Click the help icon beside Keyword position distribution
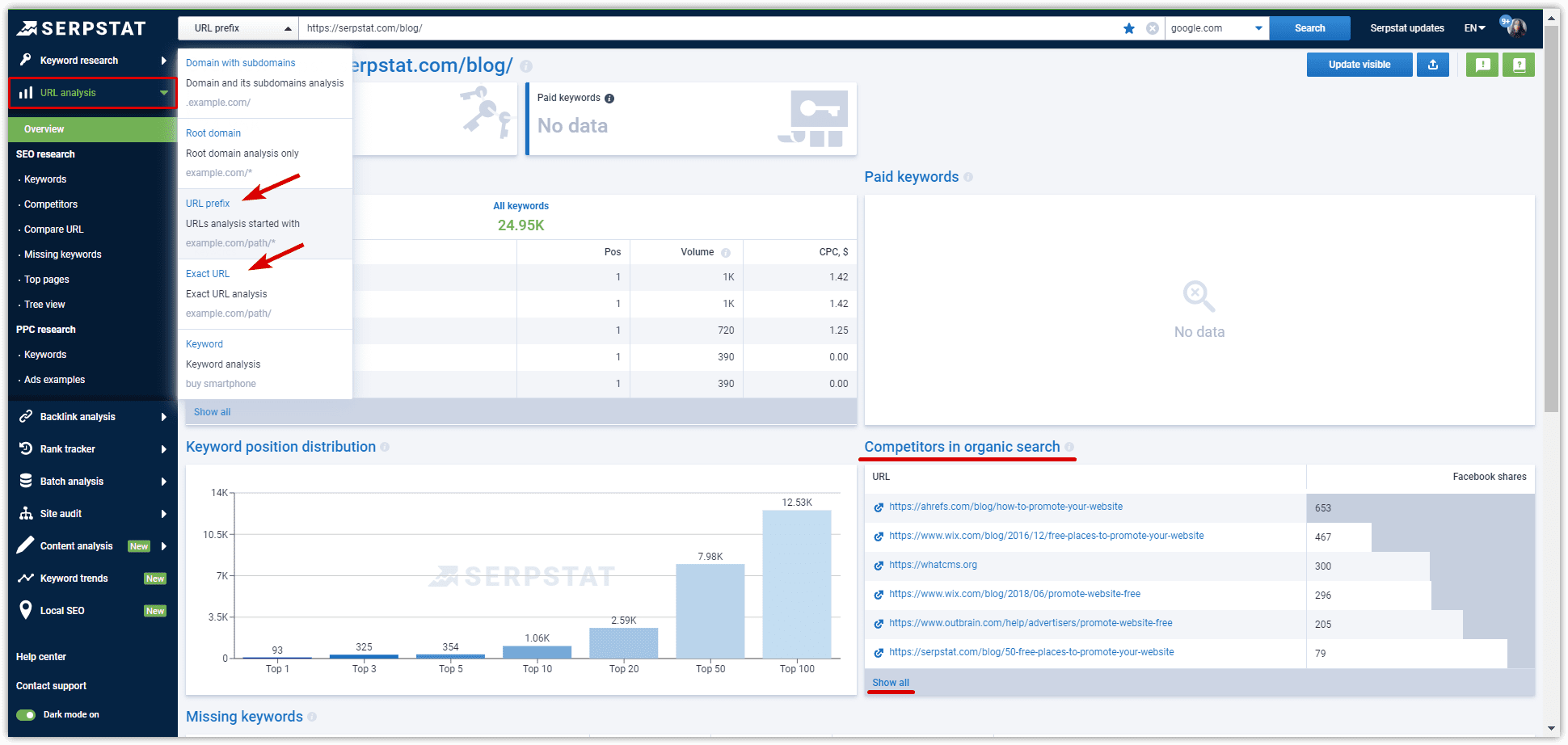 [385, 447]
